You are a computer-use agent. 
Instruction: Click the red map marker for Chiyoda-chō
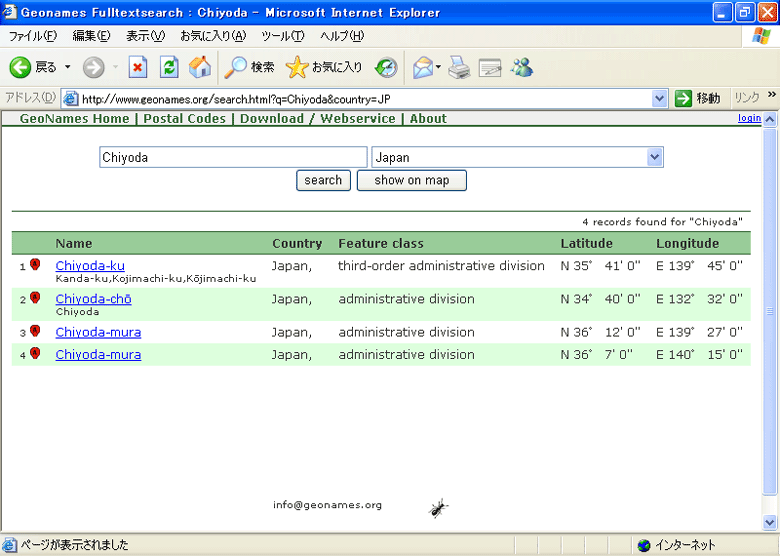[x=35, y=297]
